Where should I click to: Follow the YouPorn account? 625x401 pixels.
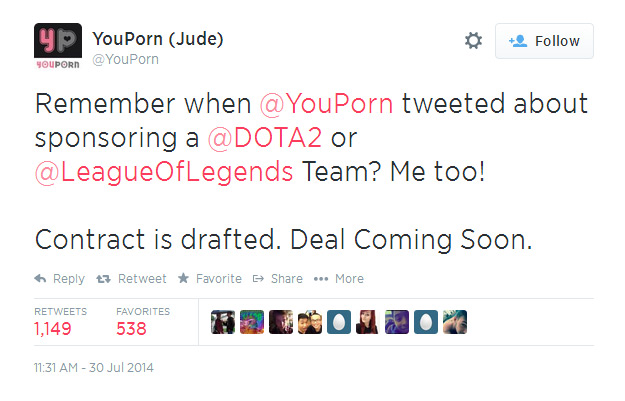point(544,41)
